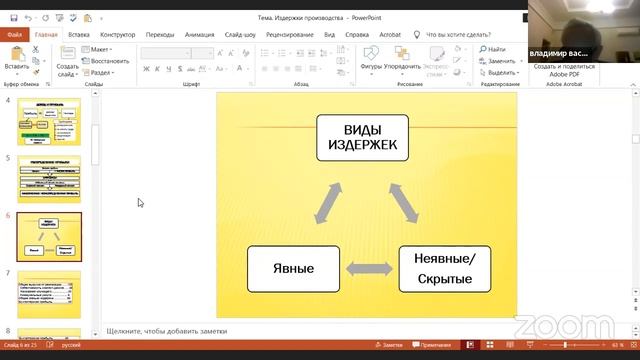
Task: Toggle Underline (Ч) formatting
Action: (x=169, y=69)
